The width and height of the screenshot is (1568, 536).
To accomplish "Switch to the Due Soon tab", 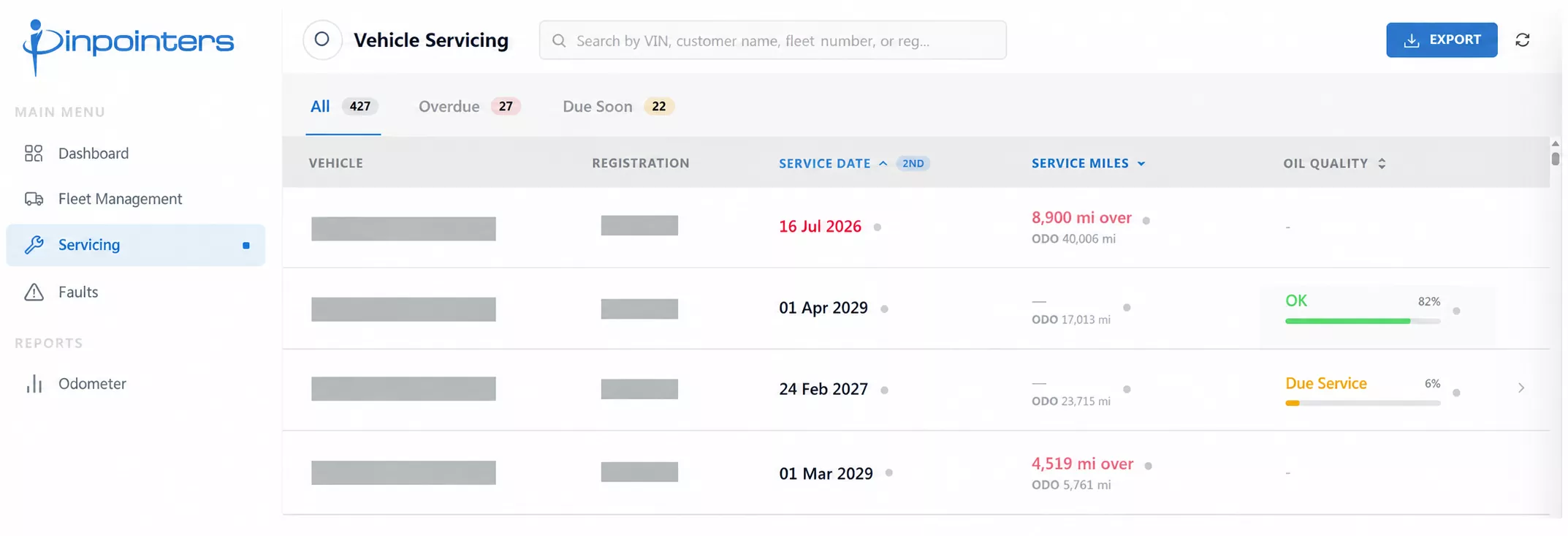I will pos(618,107).
